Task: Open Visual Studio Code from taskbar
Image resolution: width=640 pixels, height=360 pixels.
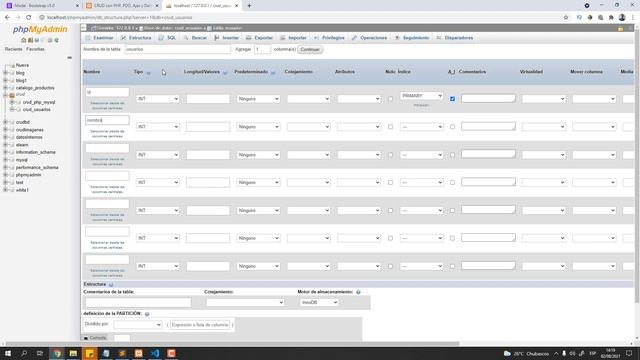Action: [155, 353]
